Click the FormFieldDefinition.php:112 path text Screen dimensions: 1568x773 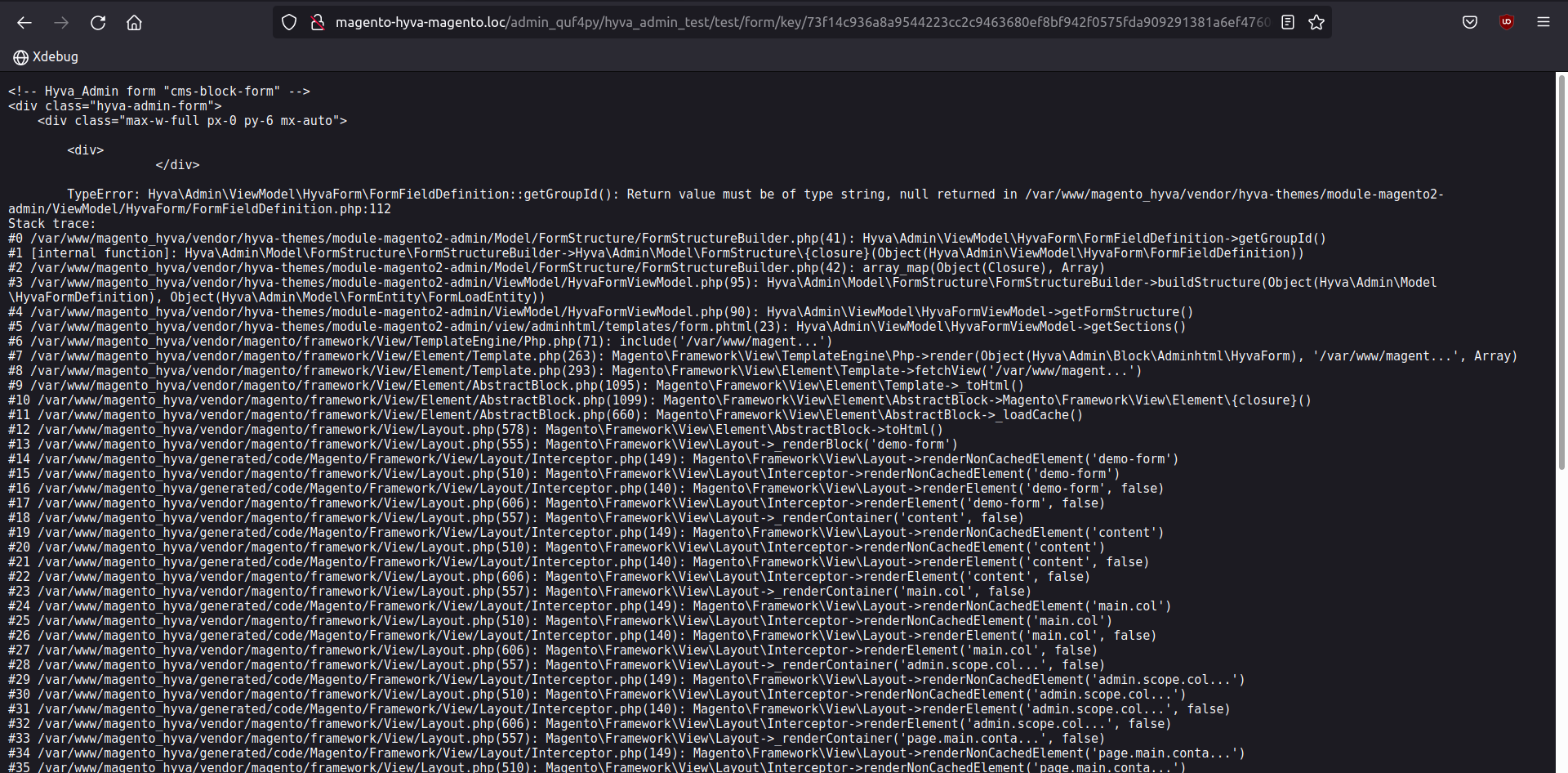[199, 209]
